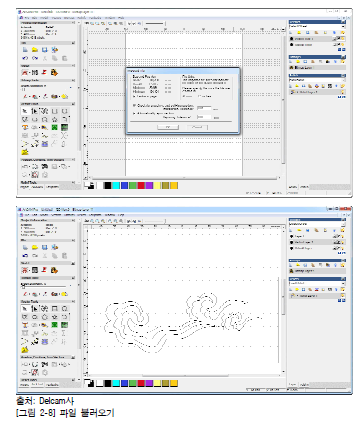
Task: Click the rejoining tolerance input field in dialog
Action: 204,117
